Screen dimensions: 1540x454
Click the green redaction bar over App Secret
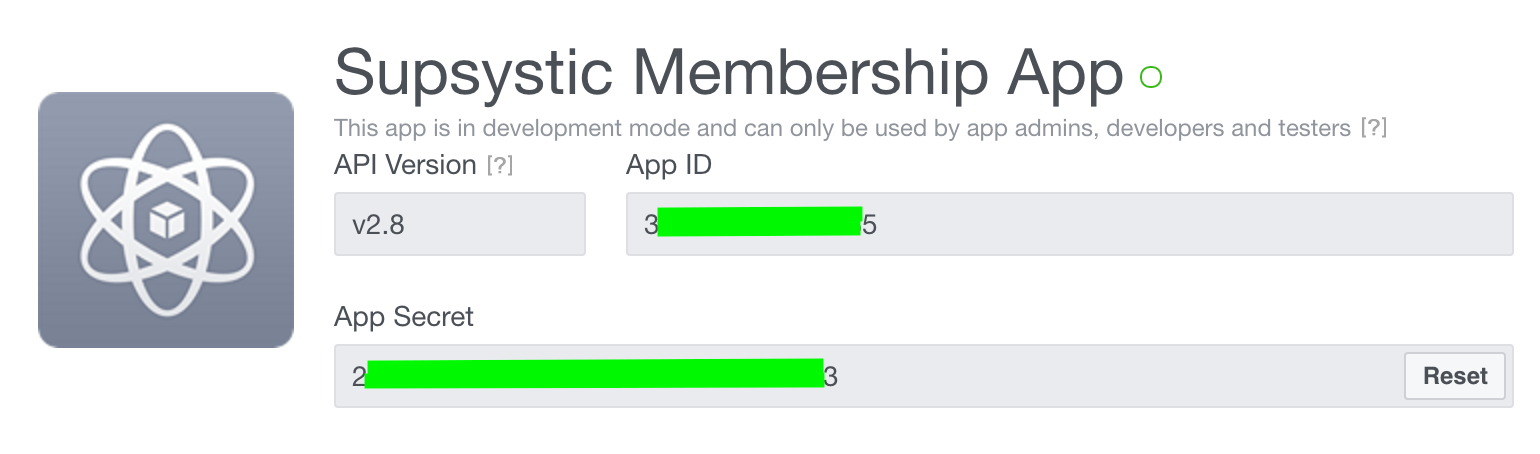(594, 374)
